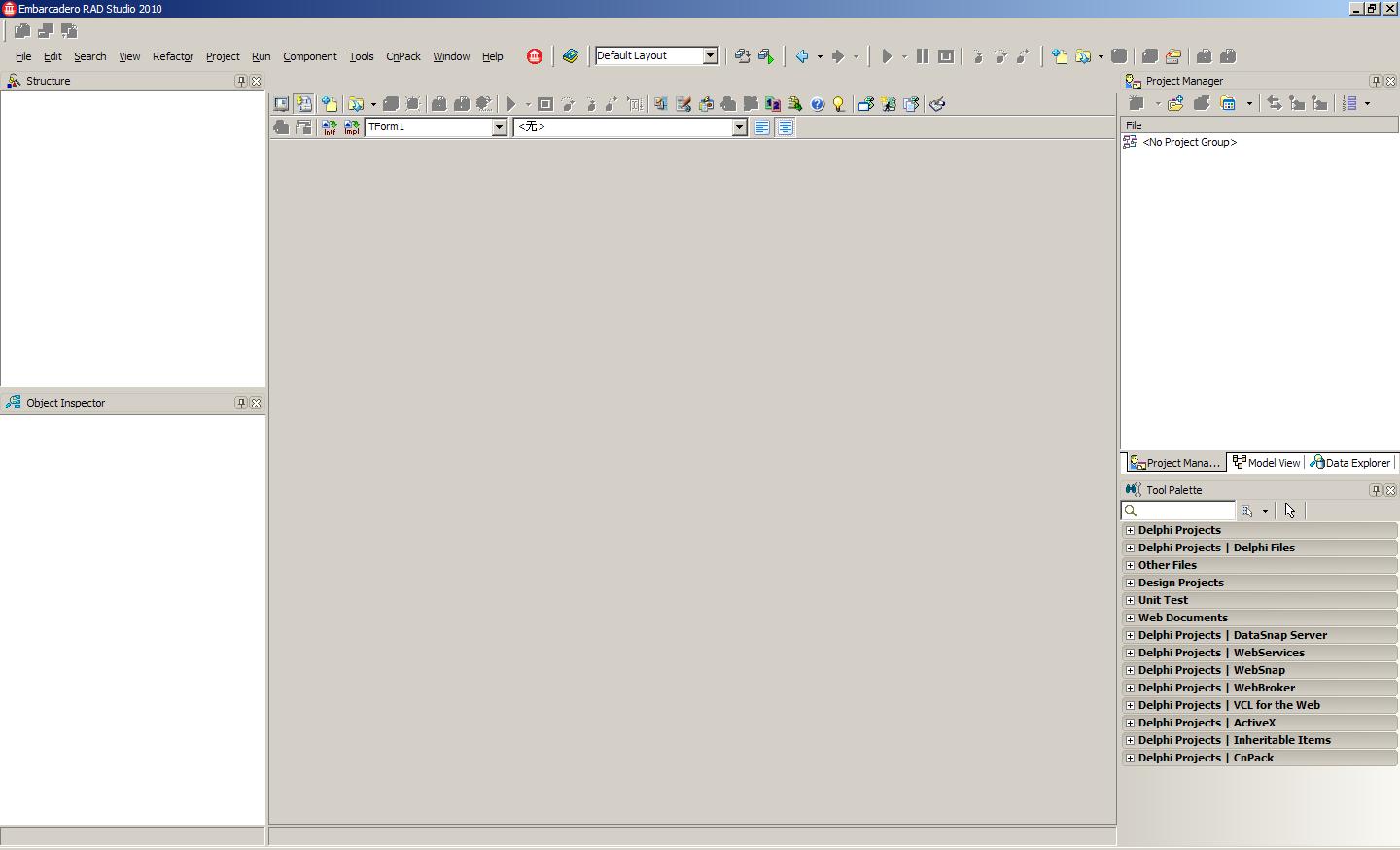Screen dimensions: 1400x850
Task: Click the blue Help question mark icon
Action: [818, 104]
